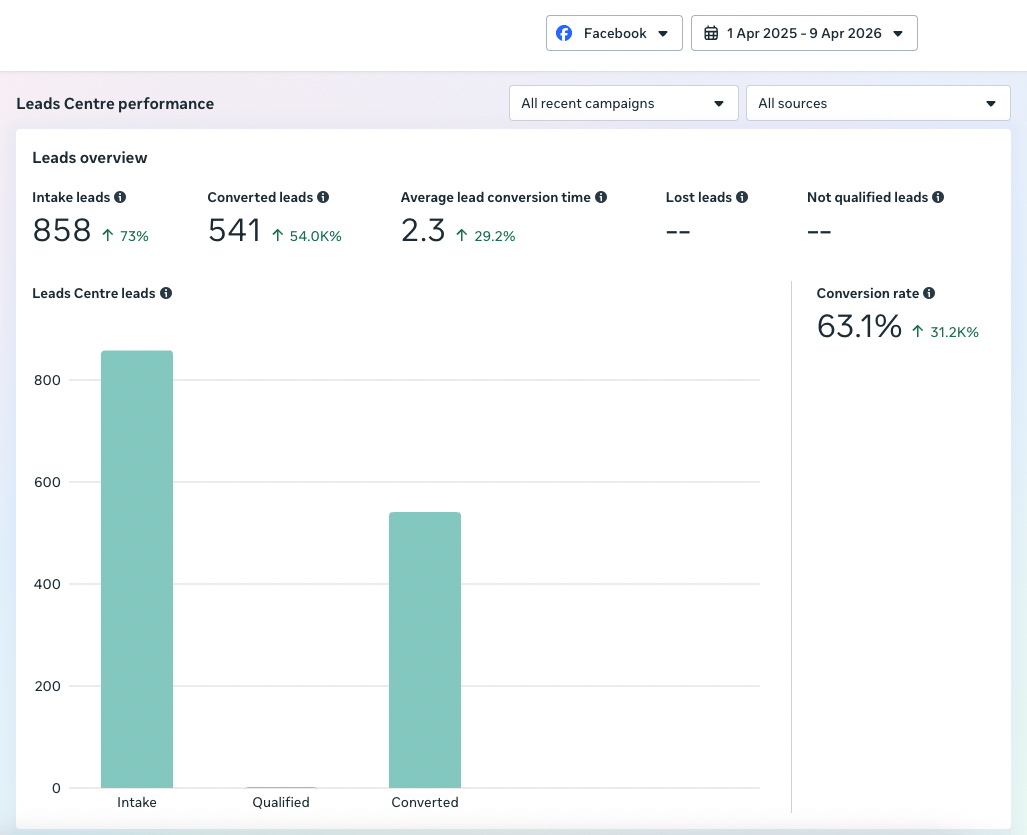
Task: Click the Qualified label on chart axis
Action: (x=281, y=802)
